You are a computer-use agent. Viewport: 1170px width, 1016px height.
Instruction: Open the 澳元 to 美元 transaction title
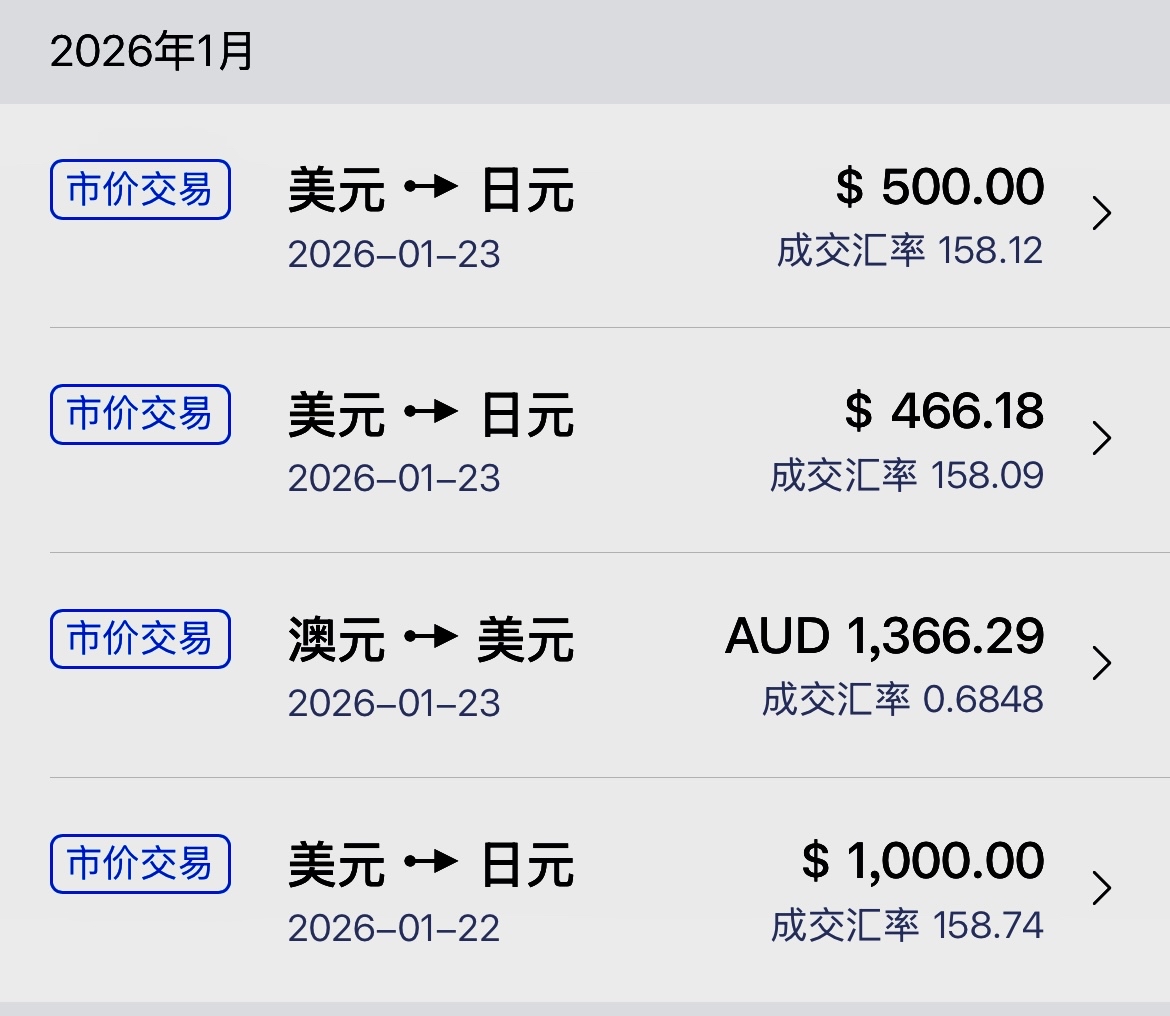[x=431, y=638]
